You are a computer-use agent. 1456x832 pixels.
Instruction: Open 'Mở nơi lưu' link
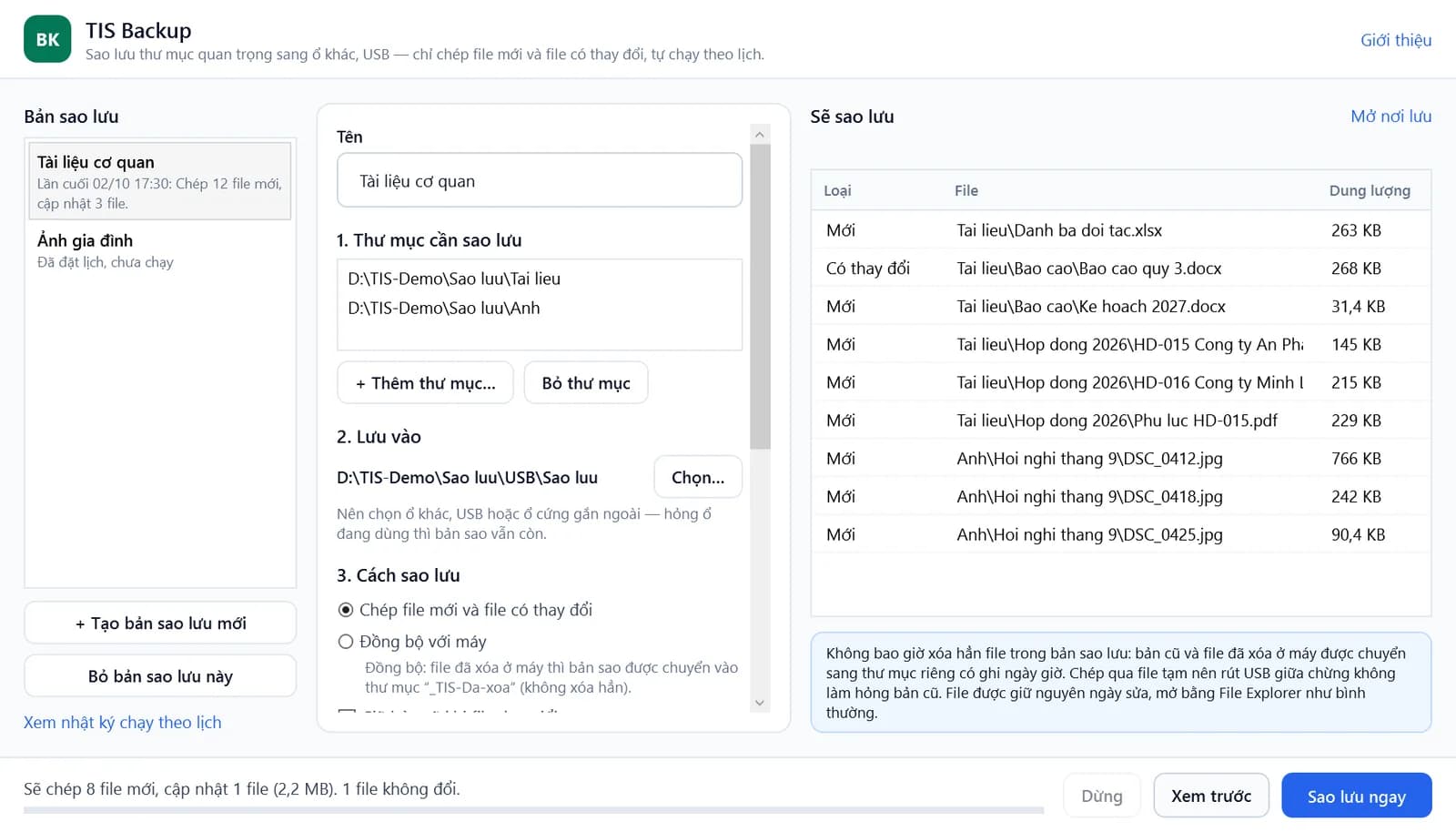point(1390,117)
